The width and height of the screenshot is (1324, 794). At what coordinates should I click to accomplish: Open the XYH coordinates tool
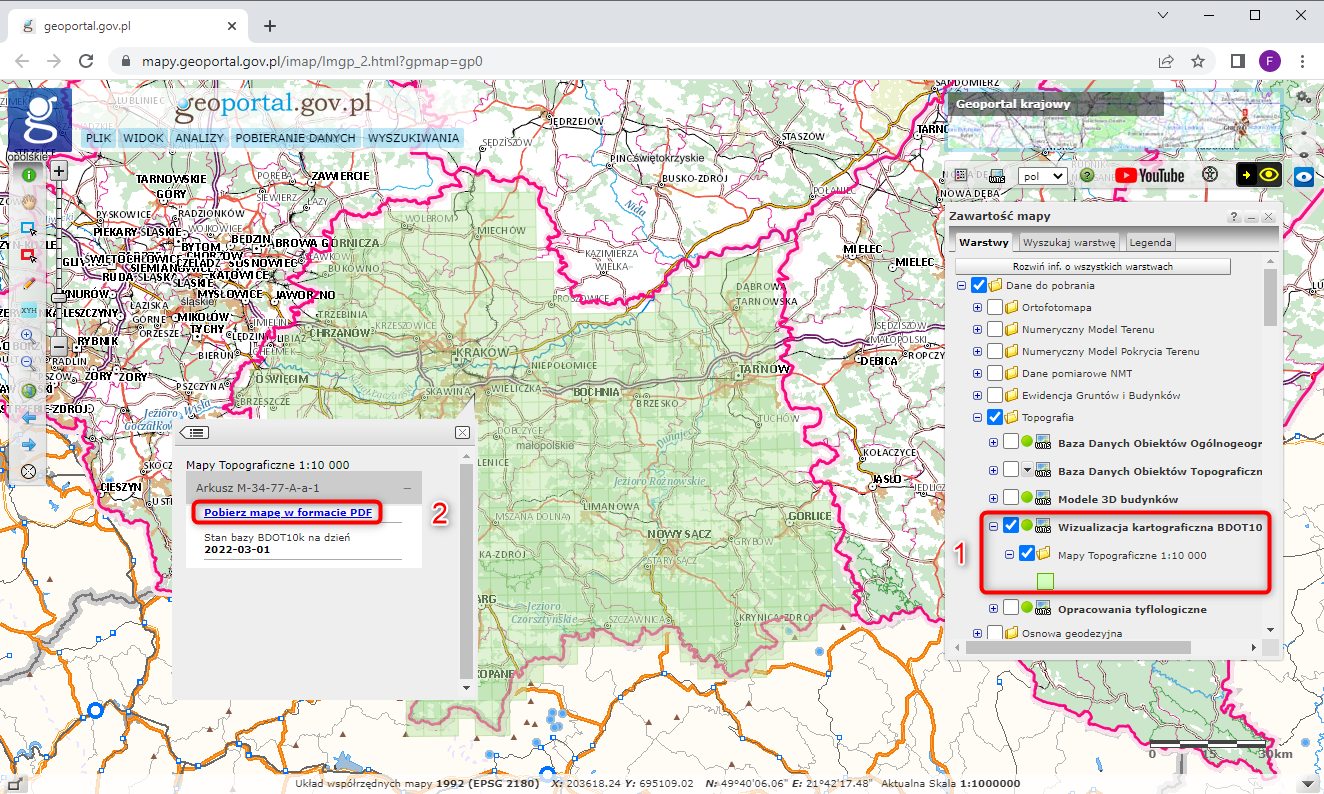(x=29, y=310)
